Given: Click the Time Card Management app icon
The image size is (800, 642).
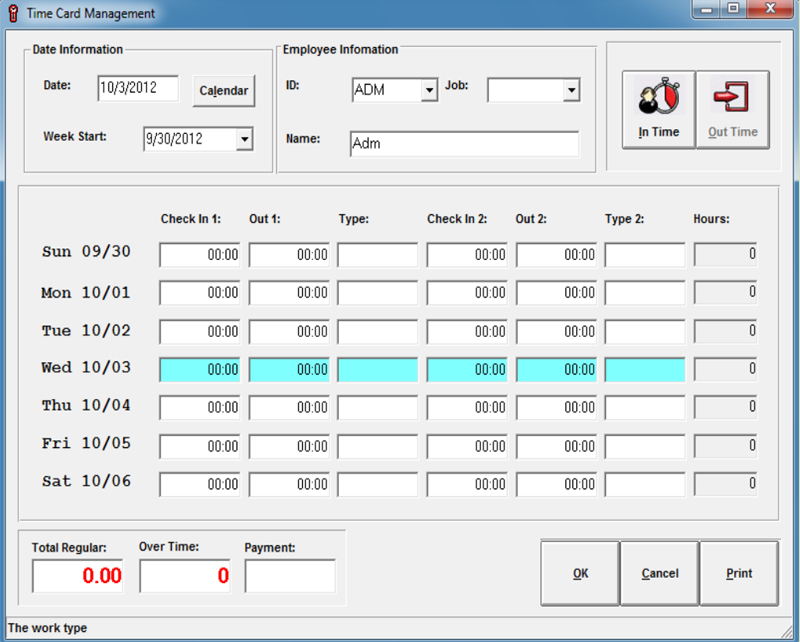Looking at the screenshot, I should point(14,13).
